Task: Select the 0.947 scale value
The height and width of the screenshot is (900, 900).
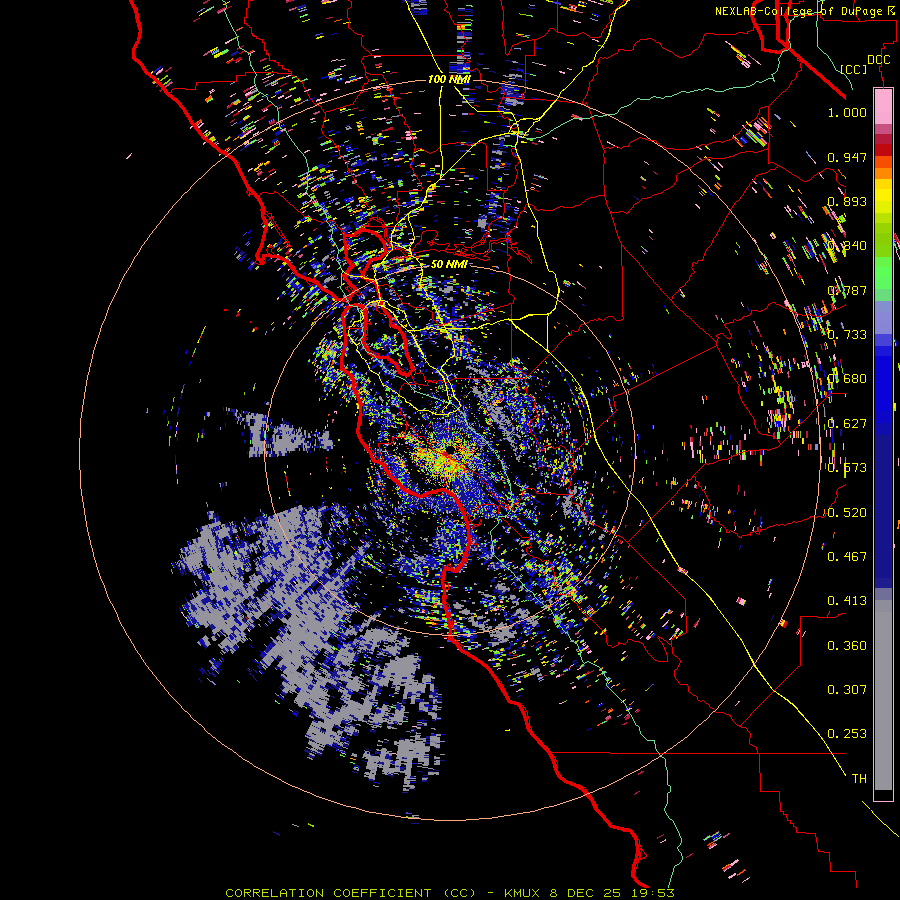Action: (847, 157)
